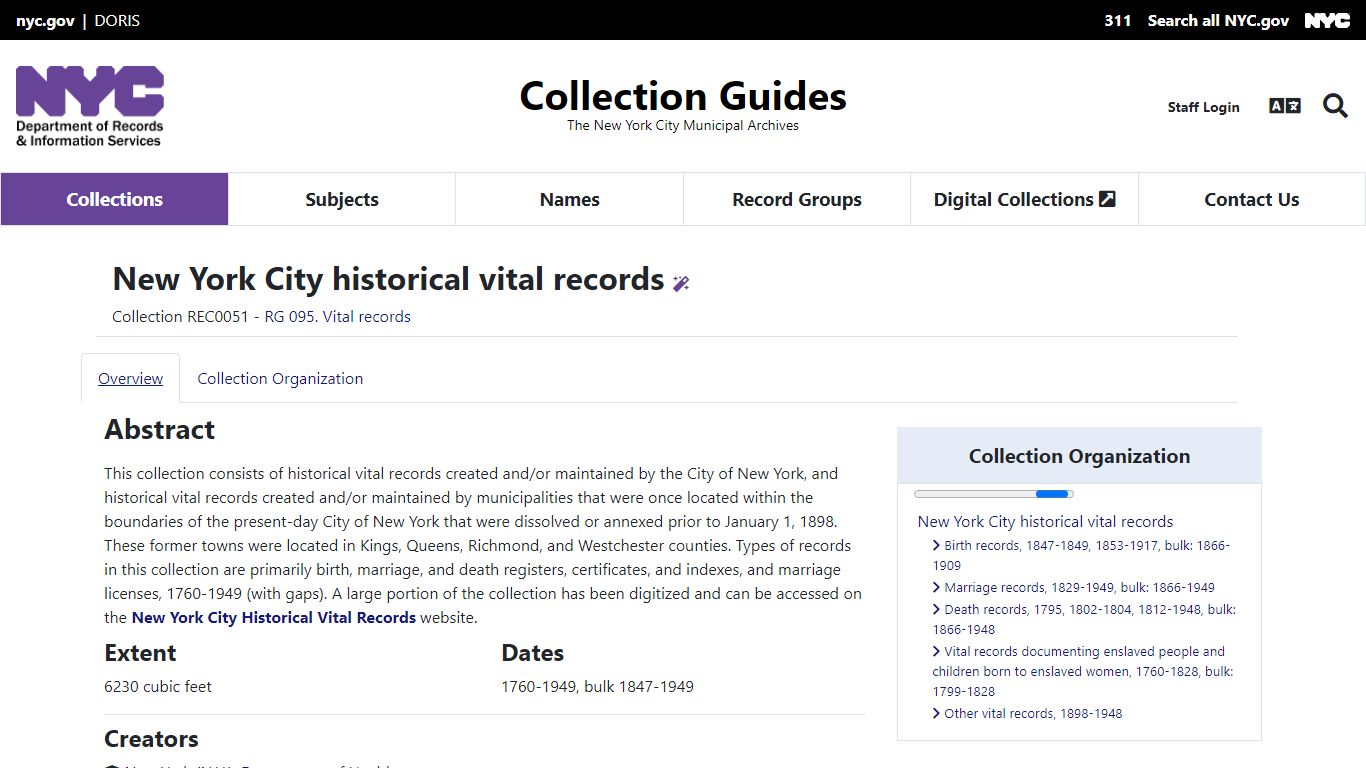Open Birth records, 1847-1849 tree entry

click(x=1081, y=555)
